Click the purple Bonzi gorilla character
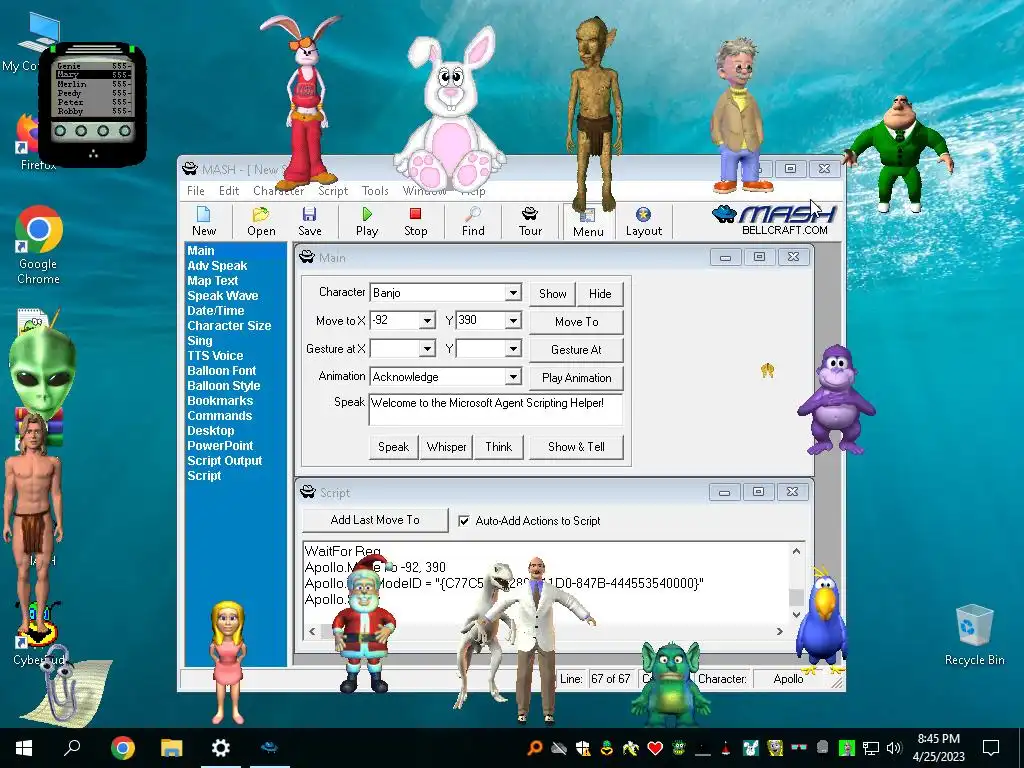Image resolution: width=1024 pixels, height=768 pixels. [x=837, y=400]
